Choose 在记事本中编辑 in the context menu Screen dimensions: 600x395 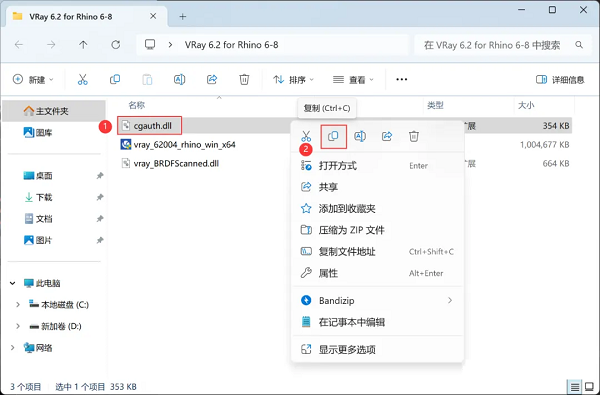pyautogui.click(x=378, y=322)
